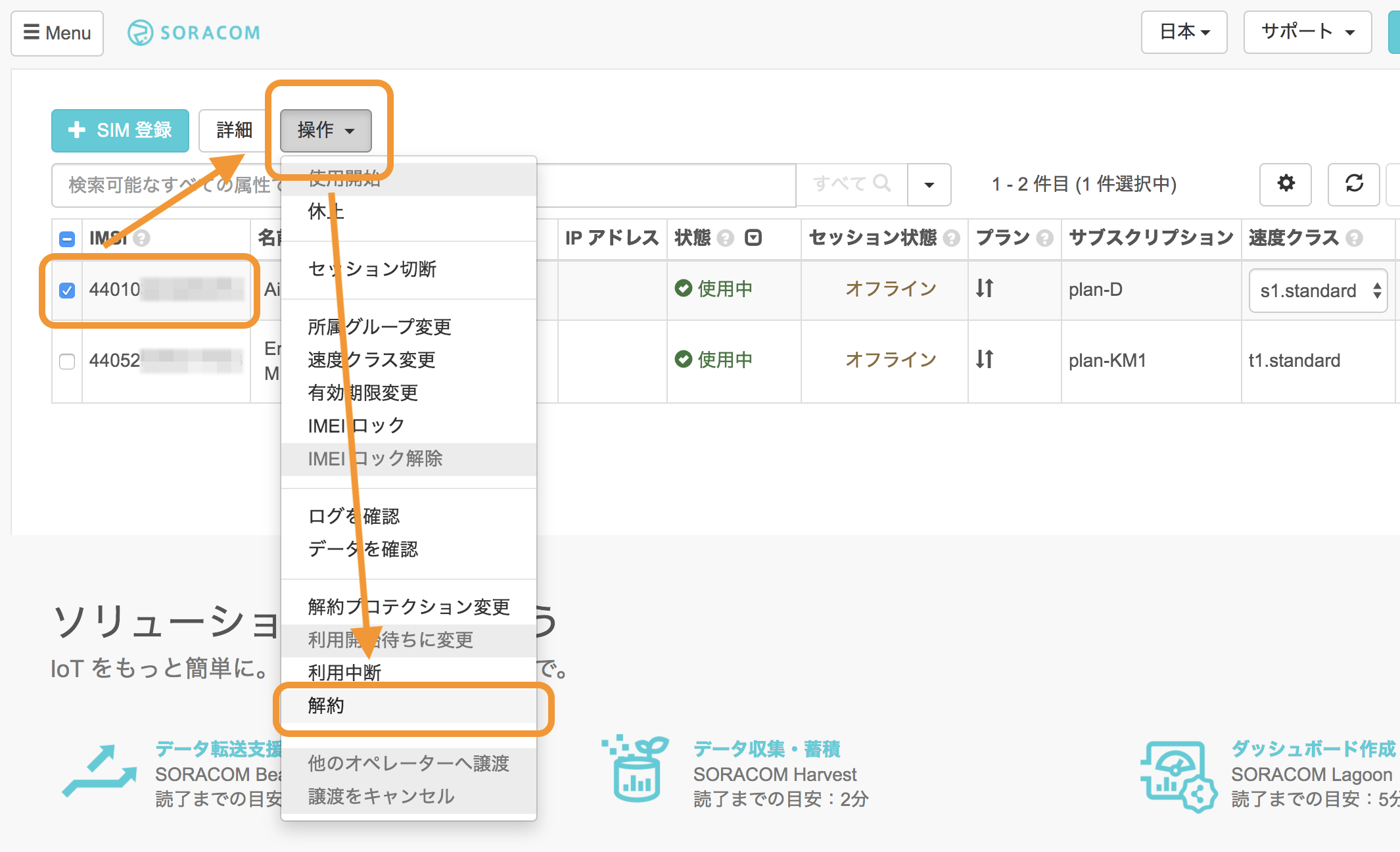Click the SORACOM Harvest bucket icon
The height and width of the screenshot is (852, 1400).
(x=636, y=769)
